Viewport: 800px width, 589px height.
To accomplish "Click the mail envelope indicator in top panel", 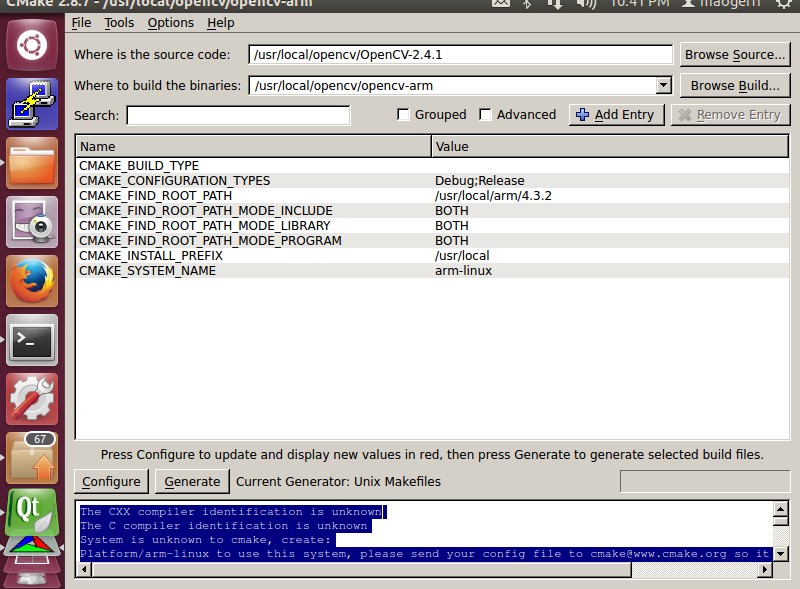I will point(501,4).
